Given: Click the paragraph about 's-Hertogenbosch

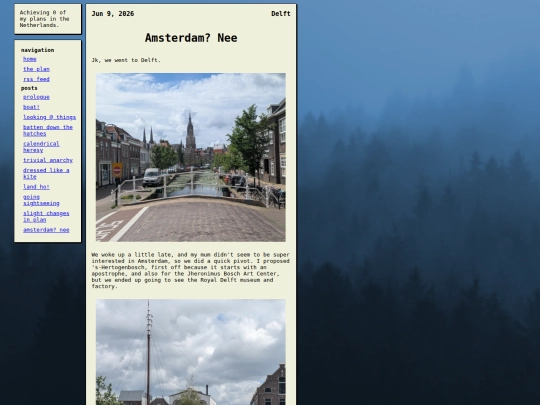Looking at the screenshot, I should click(190, 271).
